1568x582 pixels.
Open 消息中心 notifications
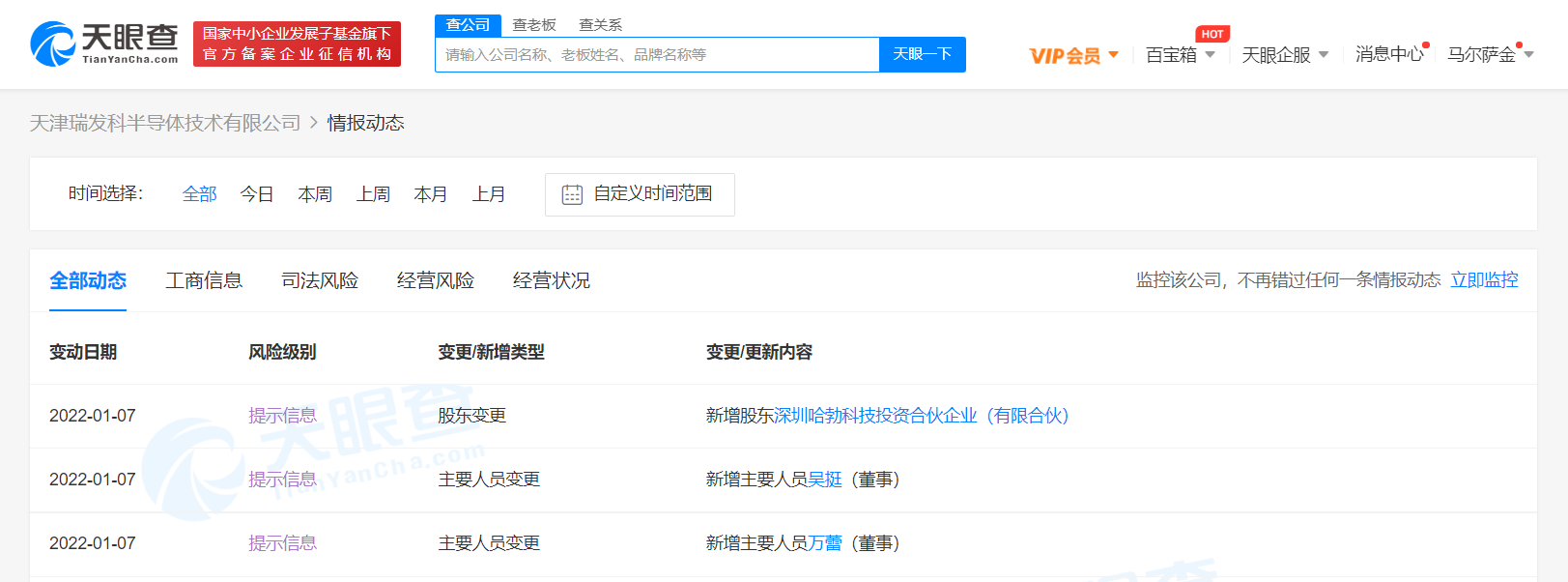(1388, 55)
